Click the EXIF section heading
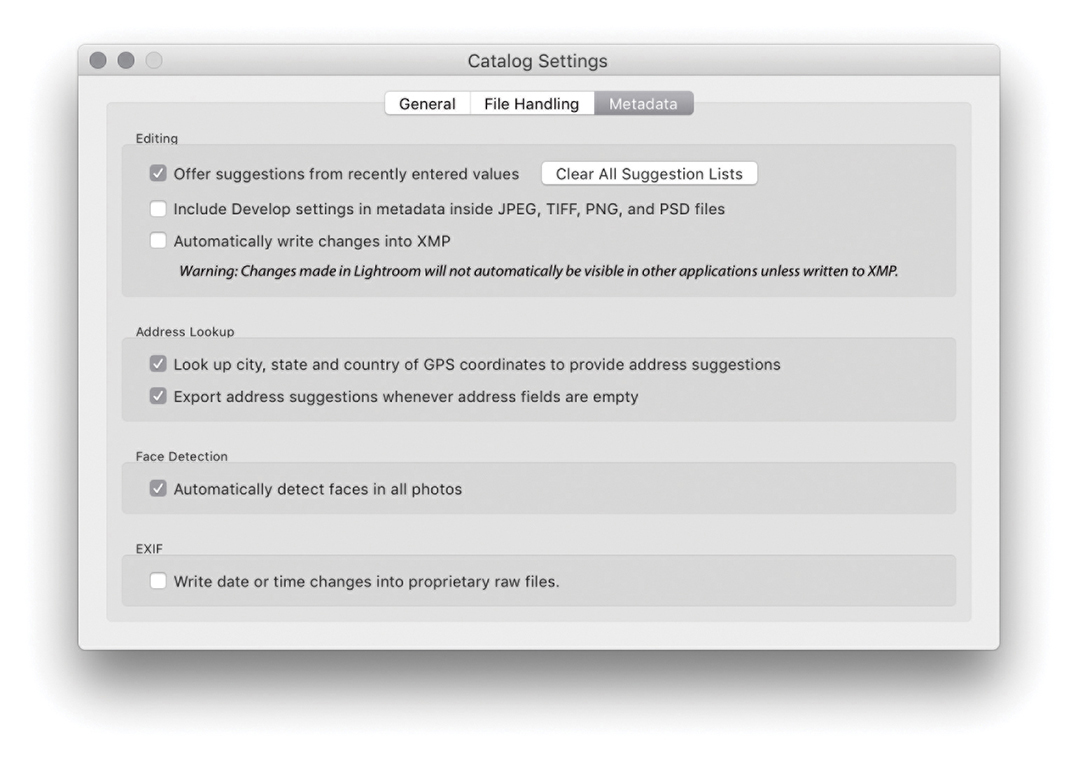This screenshot has height=762, width=1078. click(x=148, y=549)
